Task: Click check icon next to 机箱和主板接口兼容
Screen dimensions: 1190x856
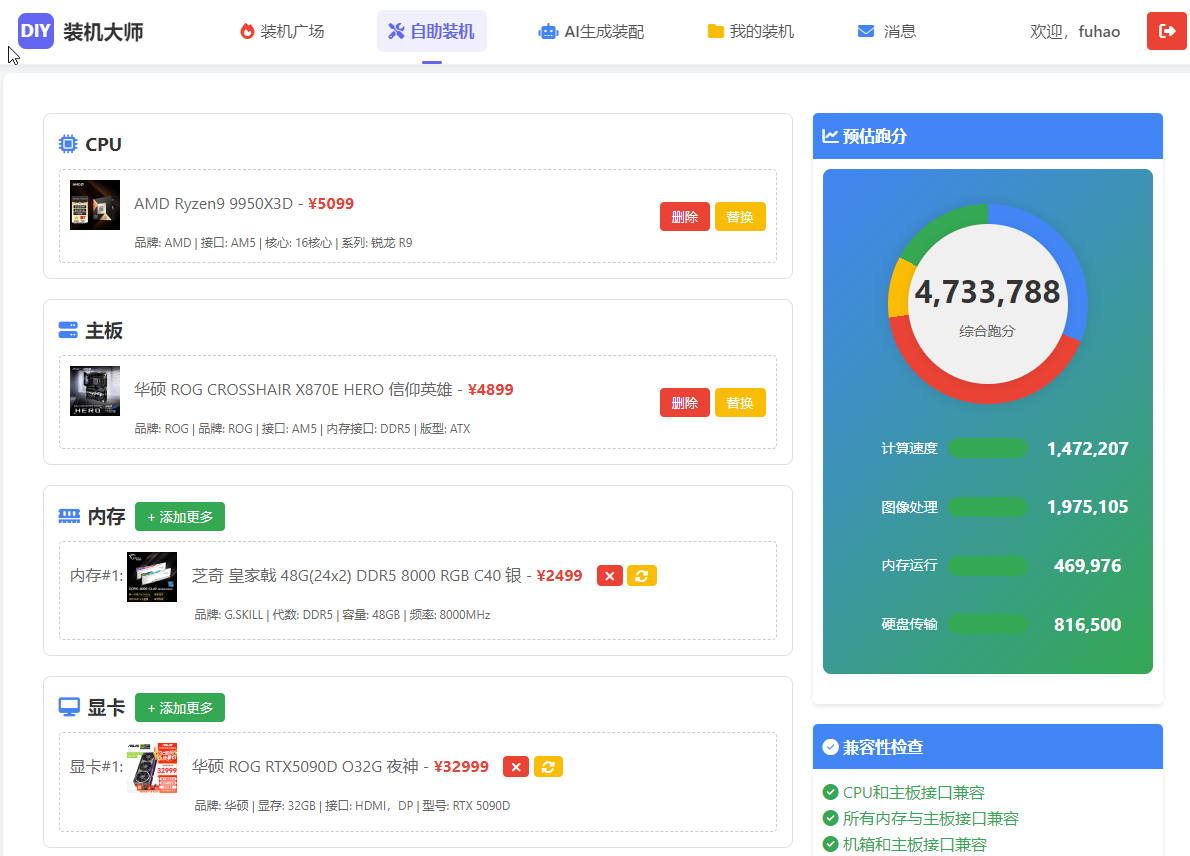Action: point(830,844)
